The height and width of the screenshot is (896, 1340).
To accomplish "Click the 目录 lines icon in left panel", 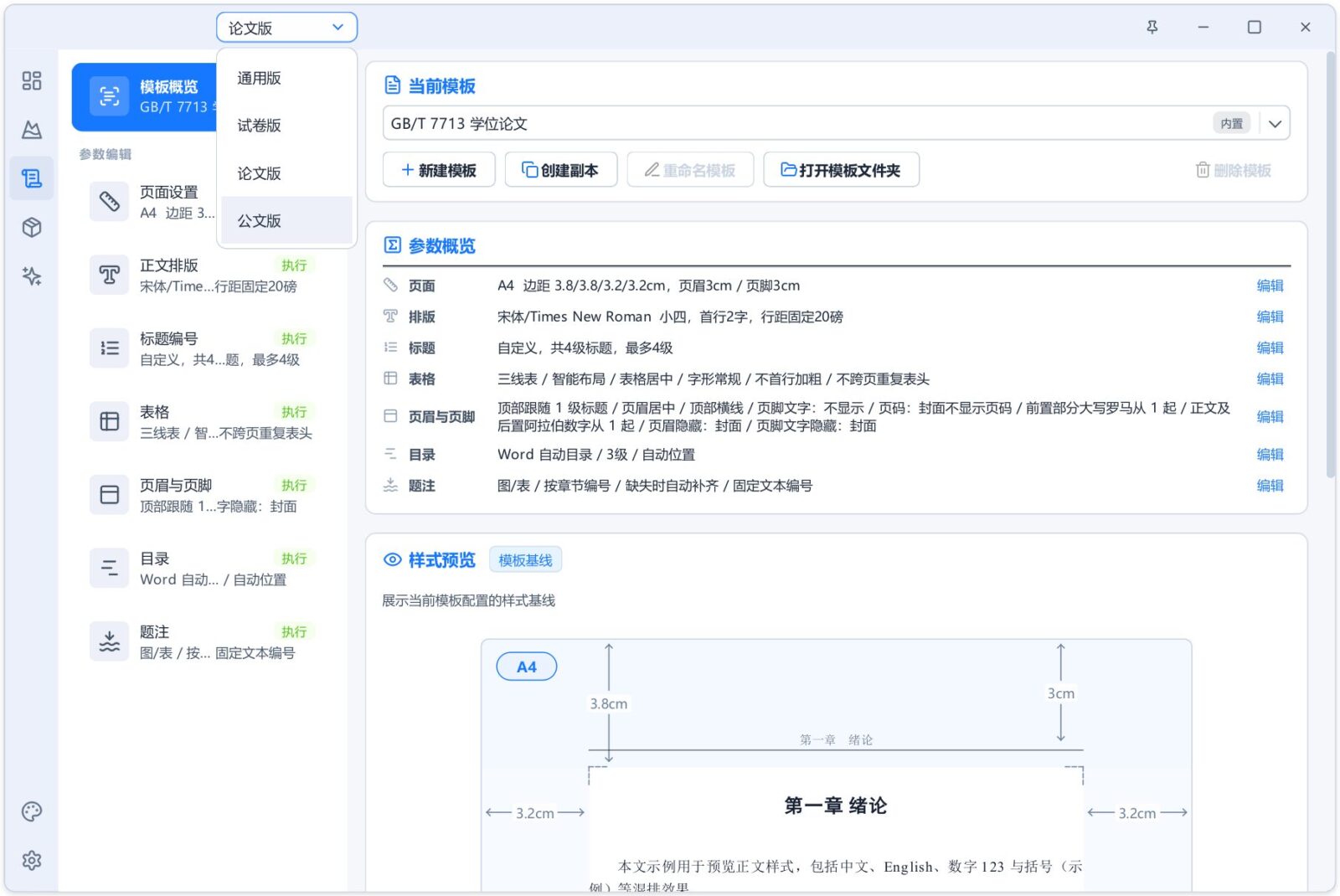I will [x=109, y=568].
